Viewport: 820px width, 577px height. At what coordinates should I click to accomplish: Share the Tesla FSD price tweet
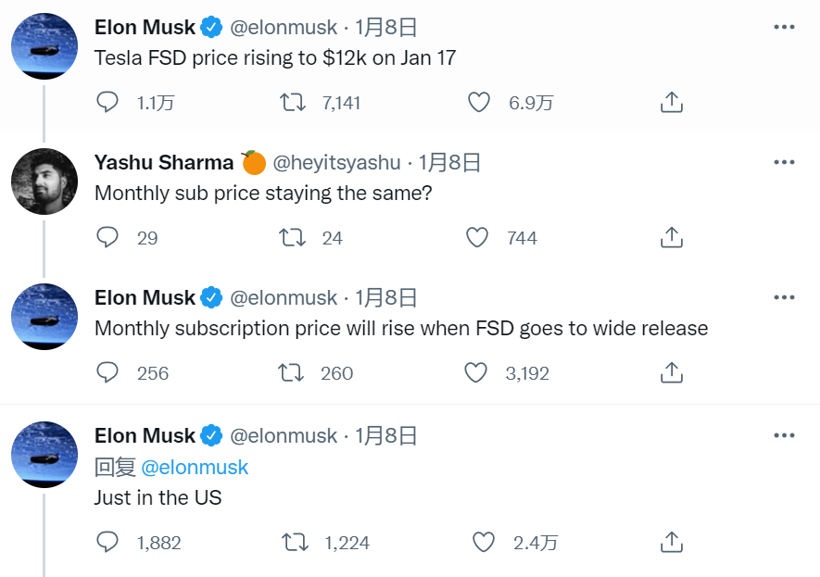point(671,102)
